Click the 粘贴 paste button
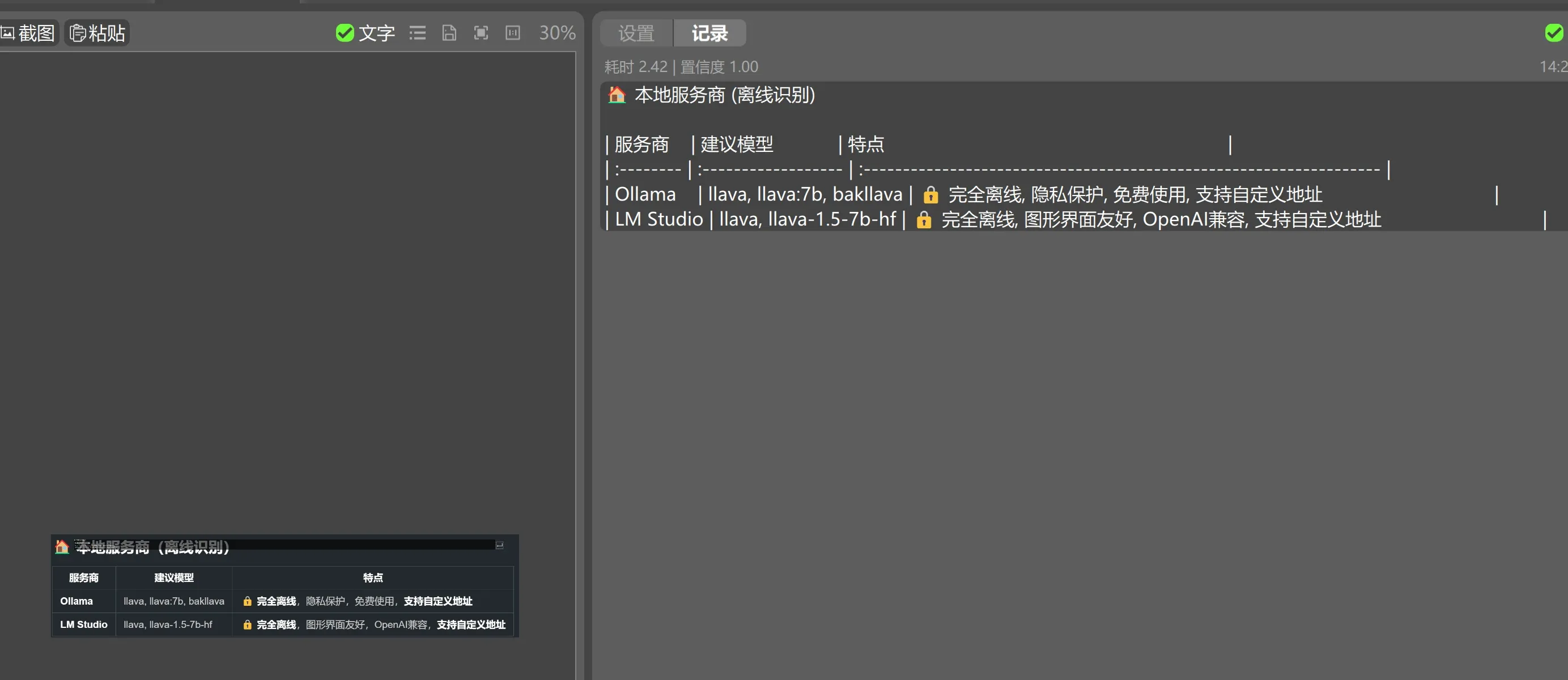 click(x=97, y=33)
